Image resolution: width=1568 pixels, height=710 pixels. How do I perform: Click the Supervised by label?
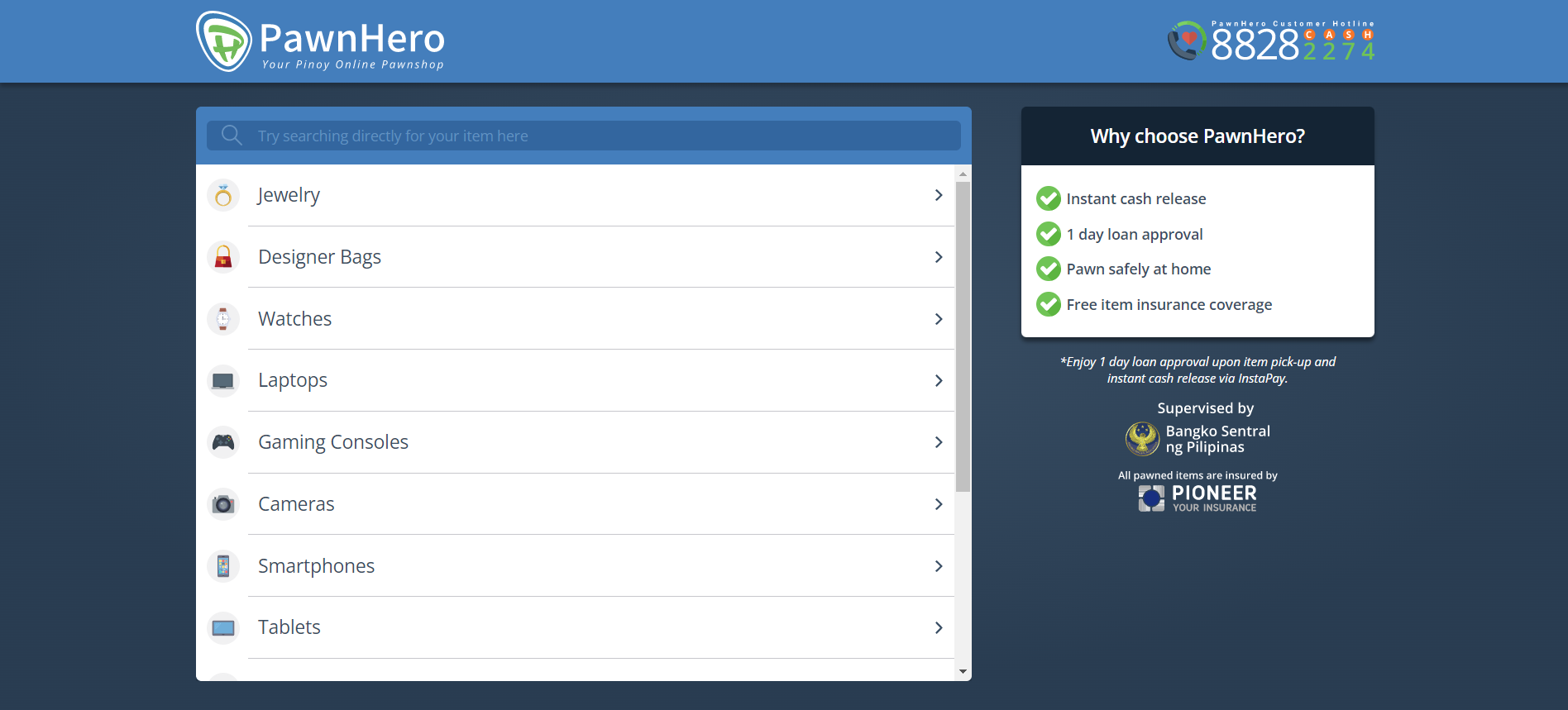1206,408
